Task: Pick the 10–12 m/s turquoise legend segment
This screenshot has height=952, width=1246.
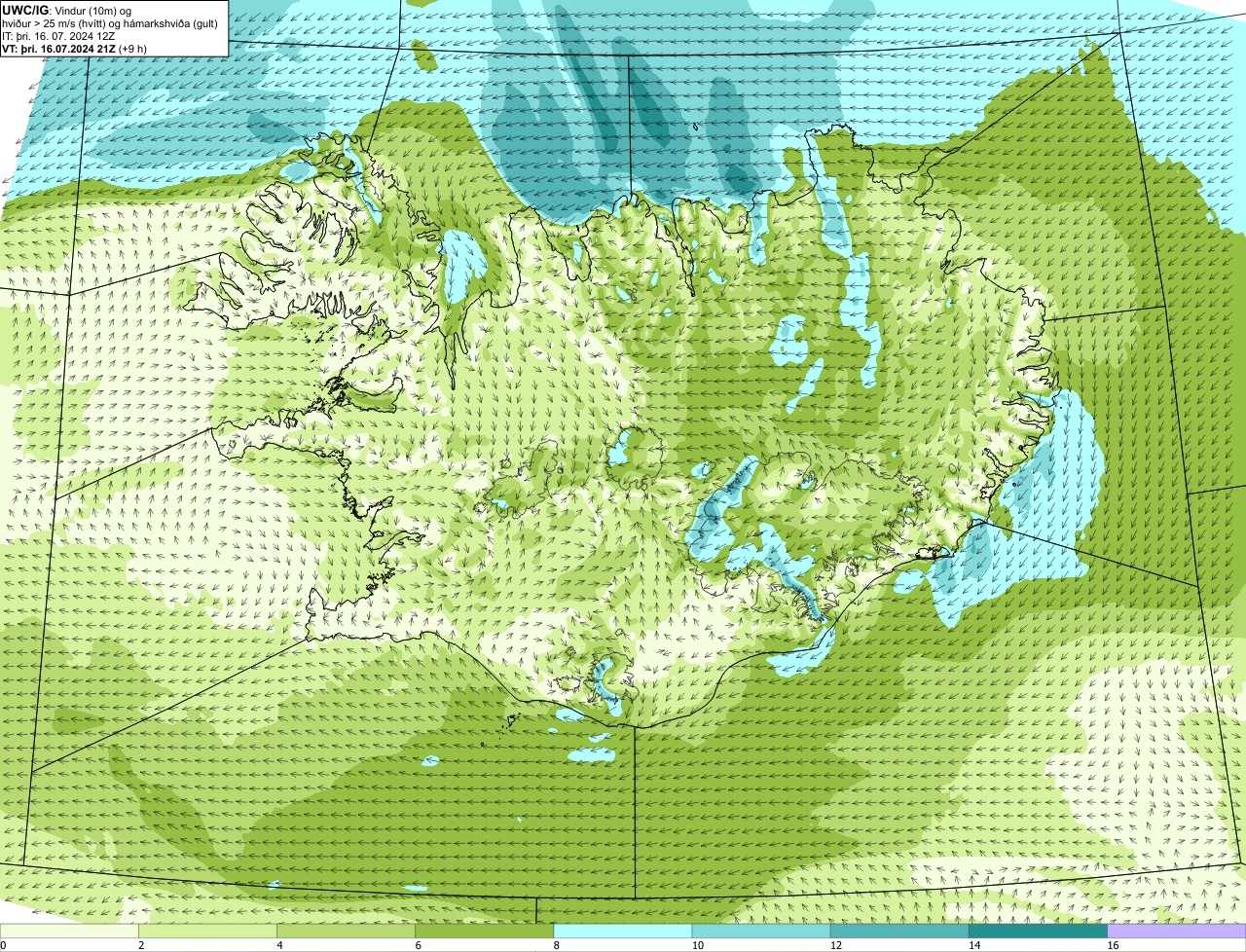Action: pos(761,931)
